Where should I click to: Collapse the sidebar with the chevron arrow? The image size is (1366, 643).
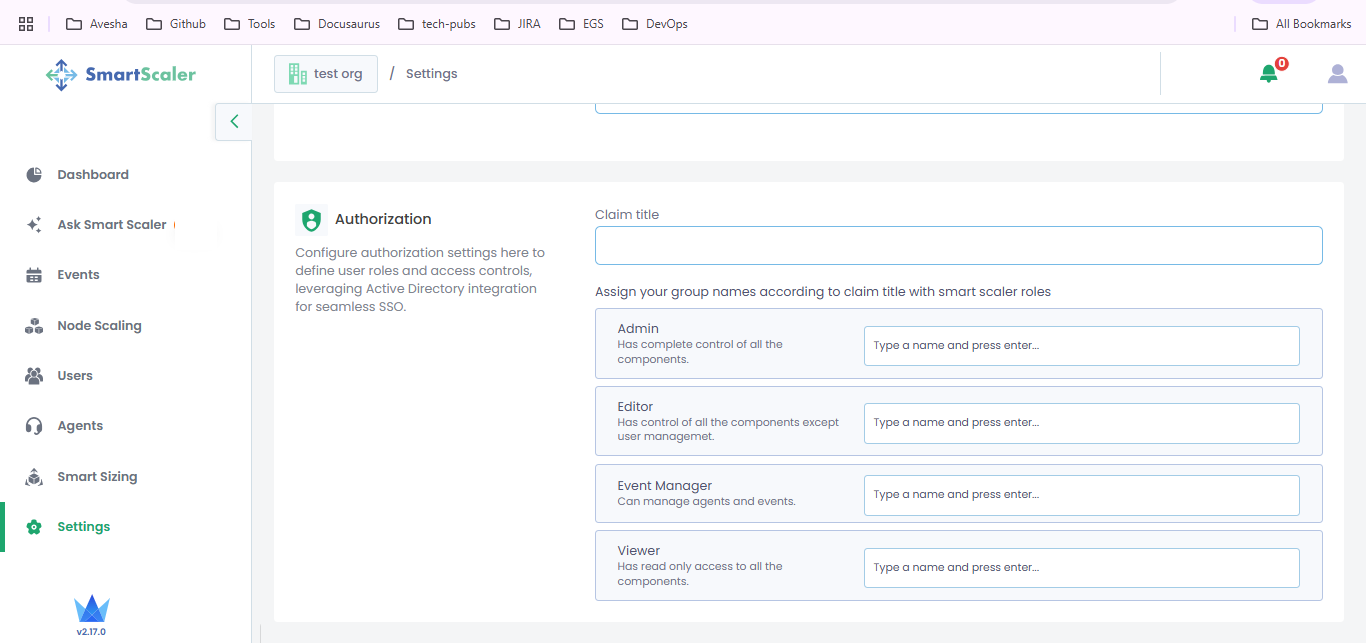(234, 122)
